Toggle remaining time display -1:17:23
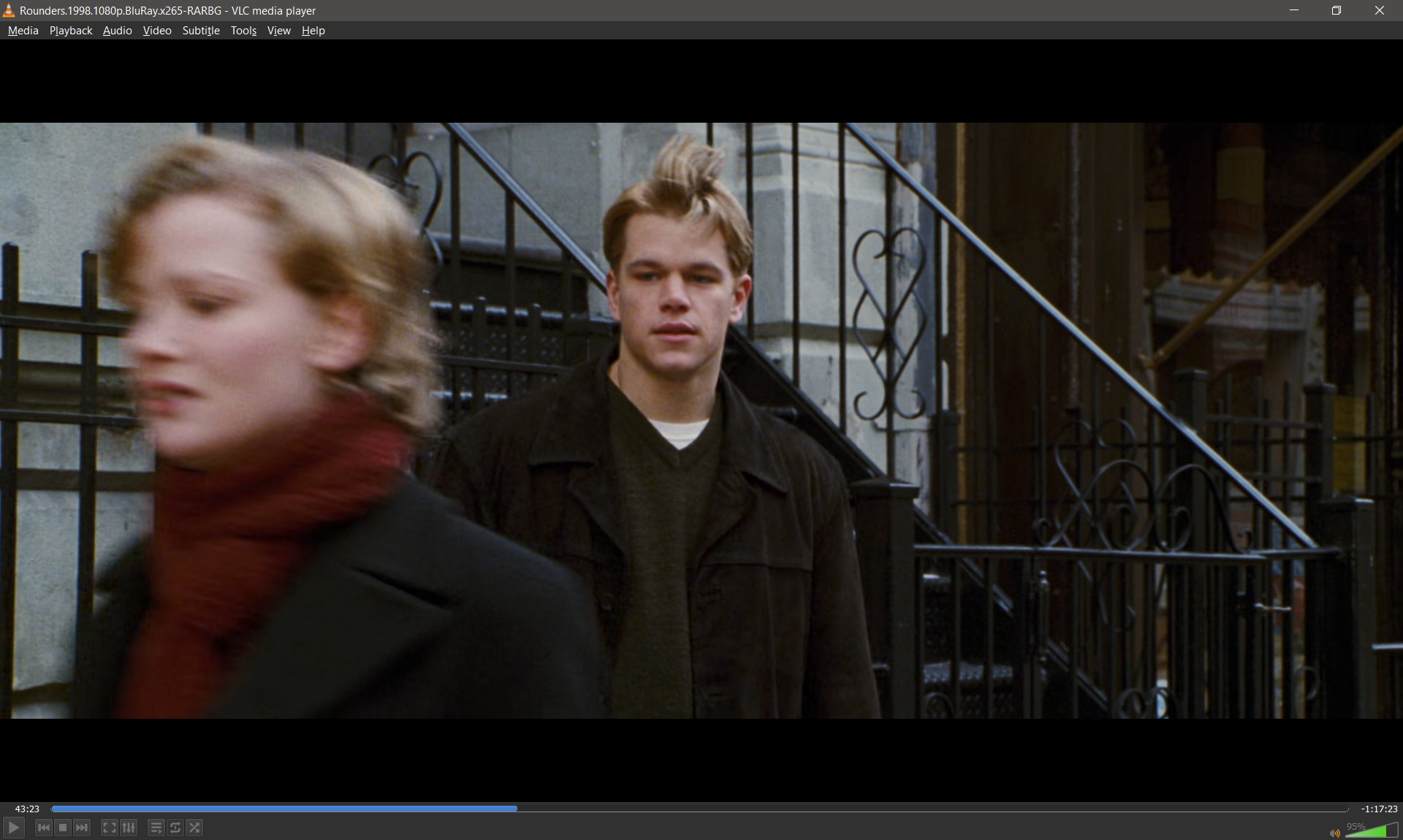Image resolution: width=1403 pixels, height=840 pixels. (x=1379, y=809)
